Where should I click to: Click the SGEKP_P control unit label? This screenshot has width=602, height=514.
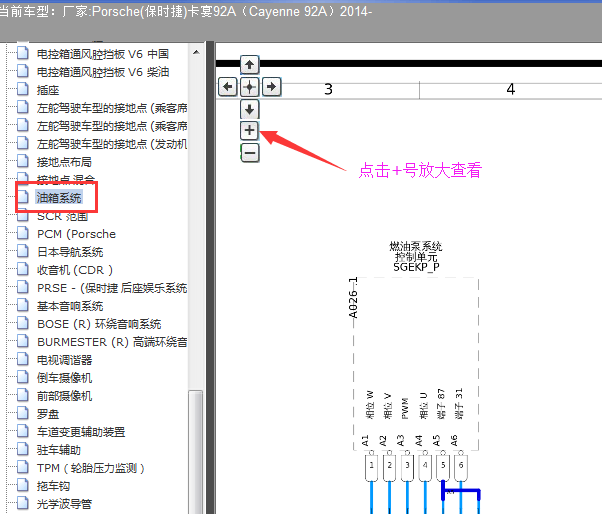tap(416, 267)
